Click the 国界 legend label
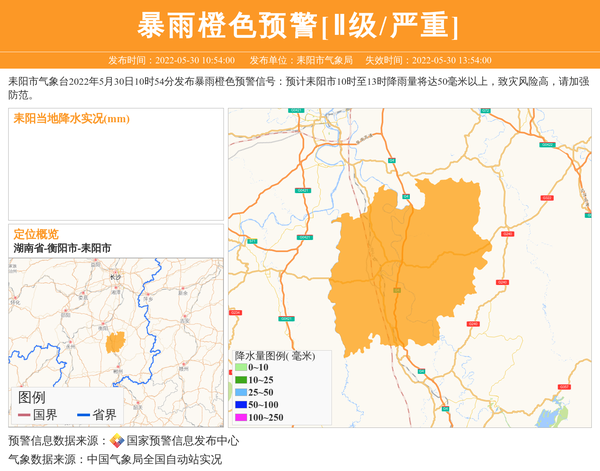Image resolution: width=600 pixels, height=471 pixels. pyautogui.click(x=45, y=415)
